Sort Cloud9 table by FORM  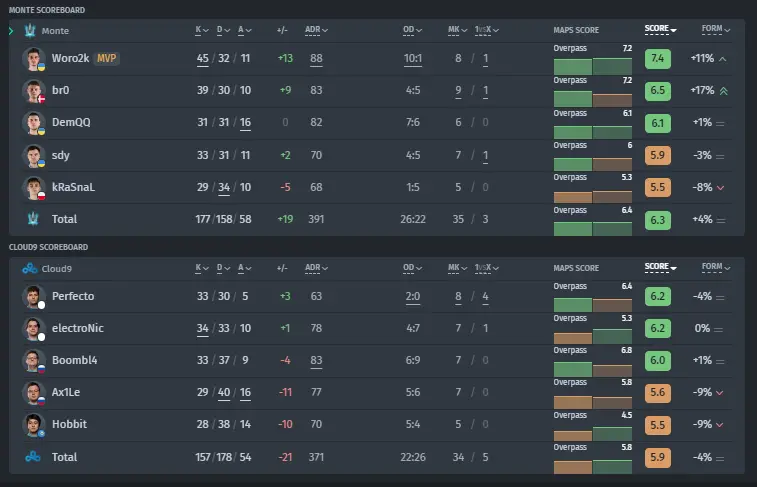point(715,267)
